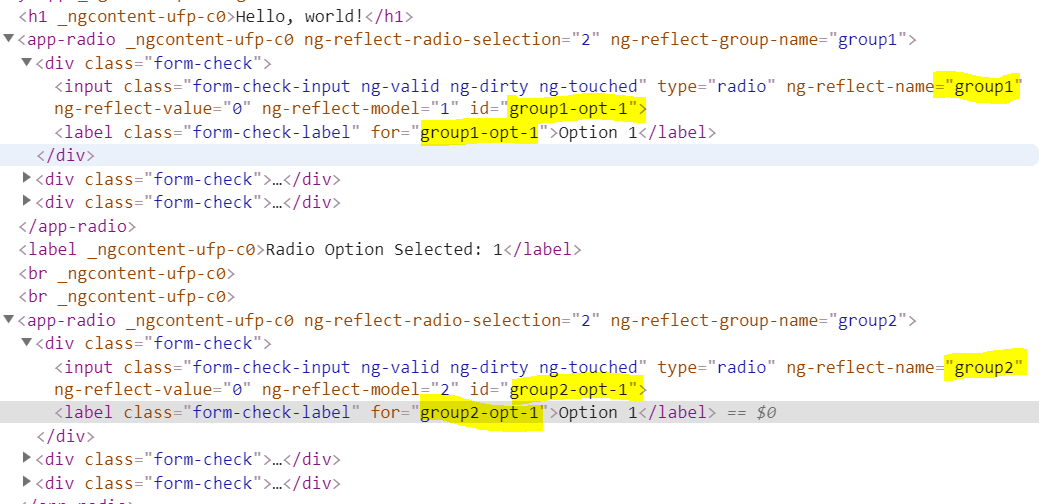Viewport: 1039px width, 504px height.
Task: Click the "Option 1" text in the group2-opt-1 label
Action: pyautogui.click(x=598, y=413)
